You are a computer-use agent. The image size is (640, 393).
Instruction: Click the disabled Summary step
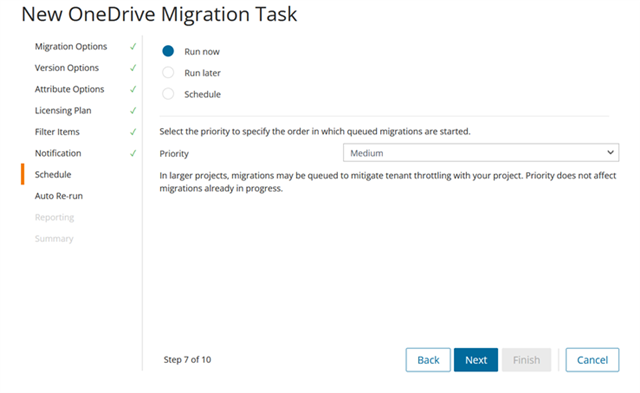tap(54, 239)
